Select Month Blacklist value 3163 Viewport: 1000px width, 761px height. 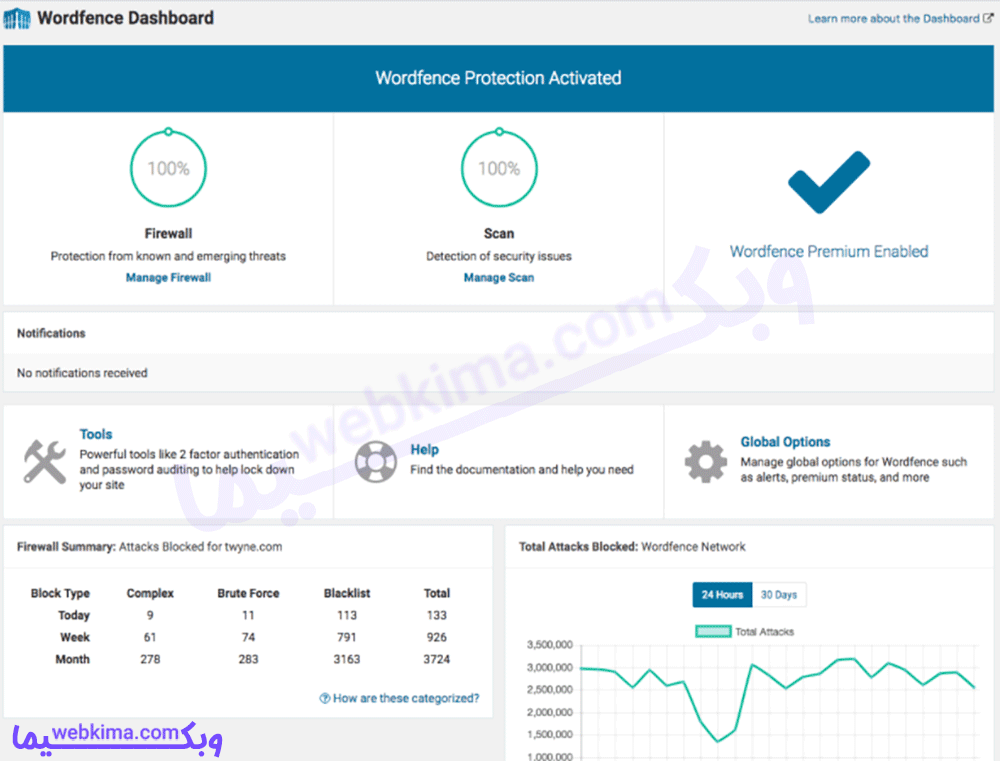(346, 659)
